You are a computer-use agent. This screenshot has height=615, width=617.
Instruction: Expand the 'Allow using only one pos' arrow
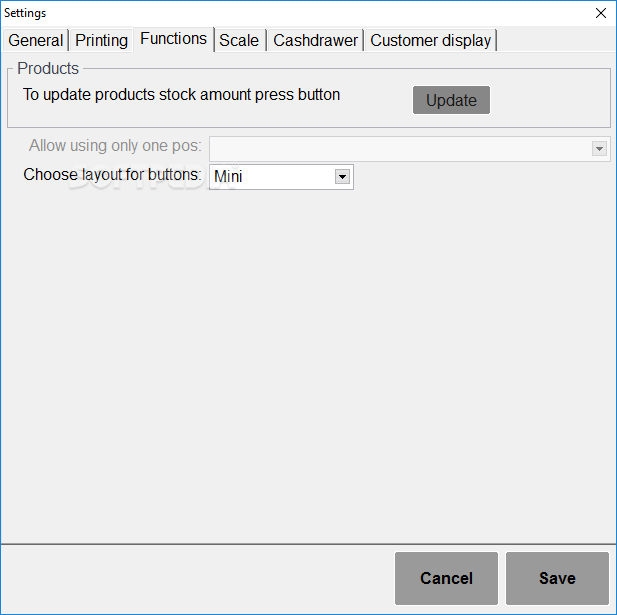[x=599, y=149]
